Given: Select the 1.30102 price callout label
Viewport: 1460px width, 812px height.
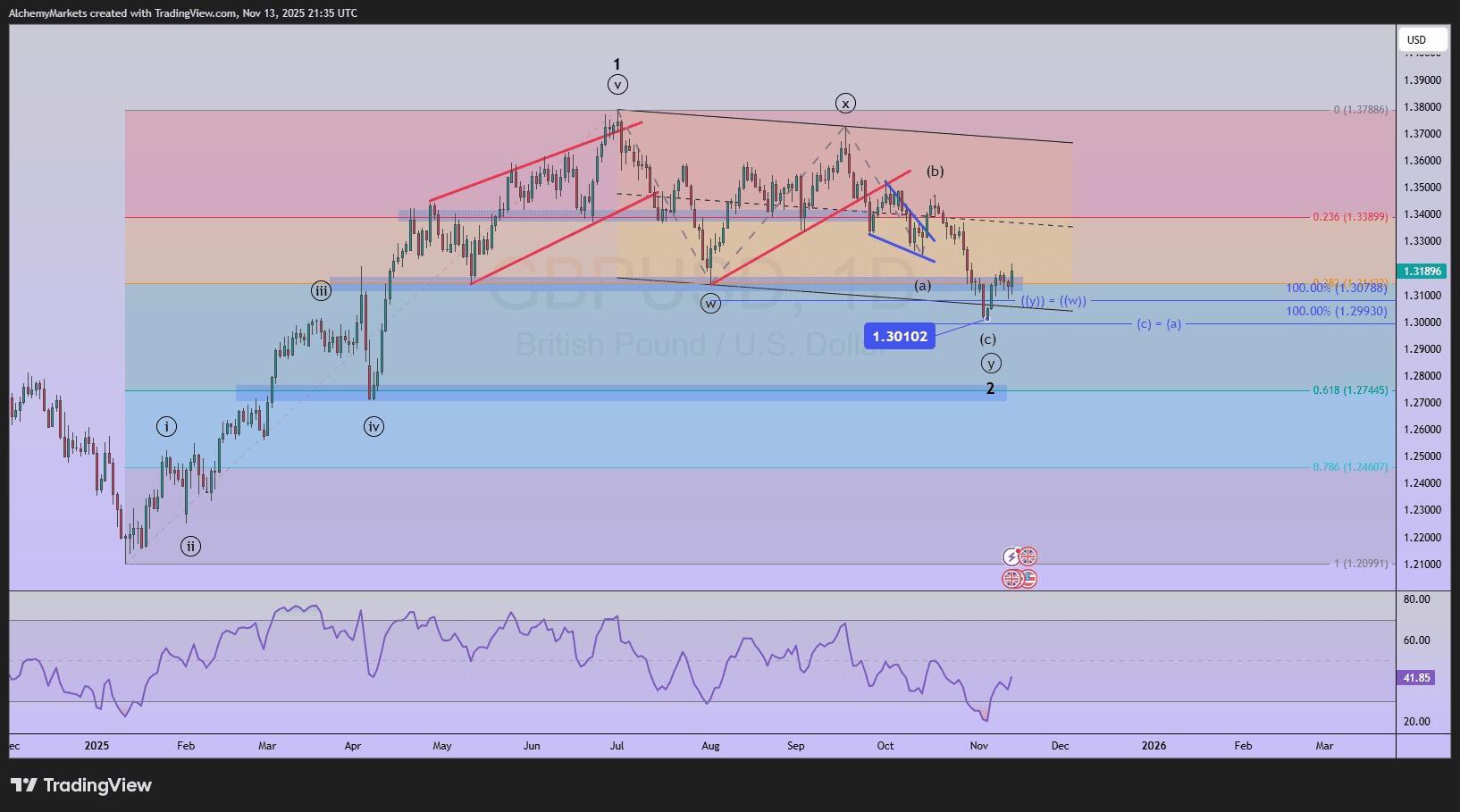Looking at the screenshot, I should 901,337.
